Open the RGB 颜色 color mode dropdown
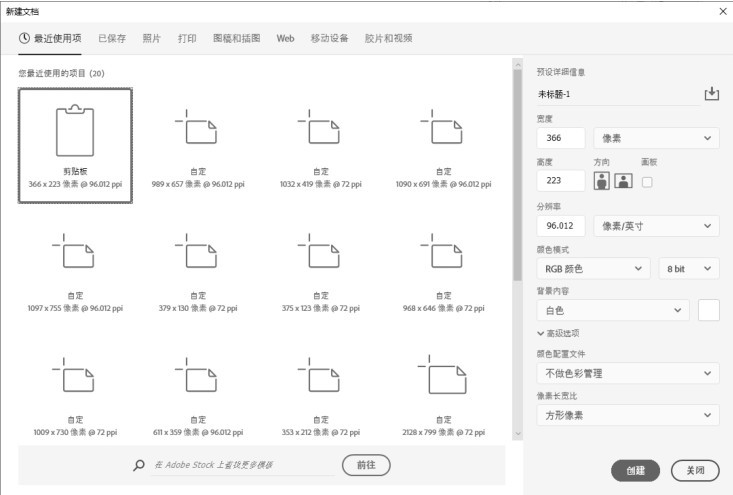Viewport: 733px width, 495px height. coord(593,269)
